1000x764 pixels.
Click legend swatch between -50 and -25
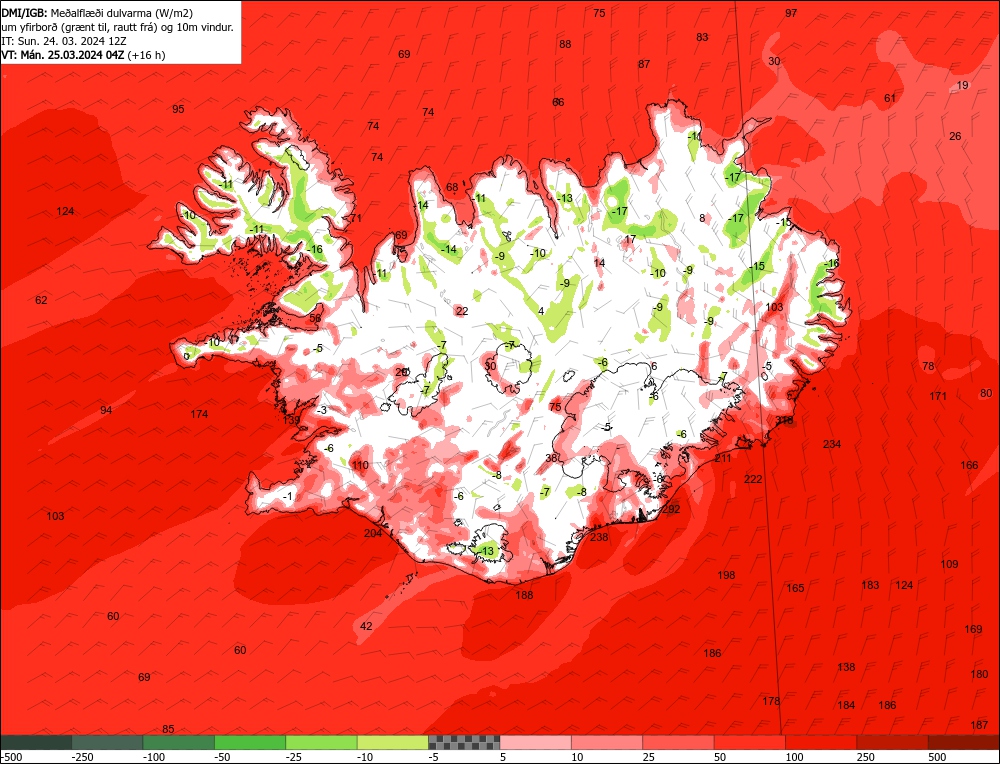click(250, 742)
